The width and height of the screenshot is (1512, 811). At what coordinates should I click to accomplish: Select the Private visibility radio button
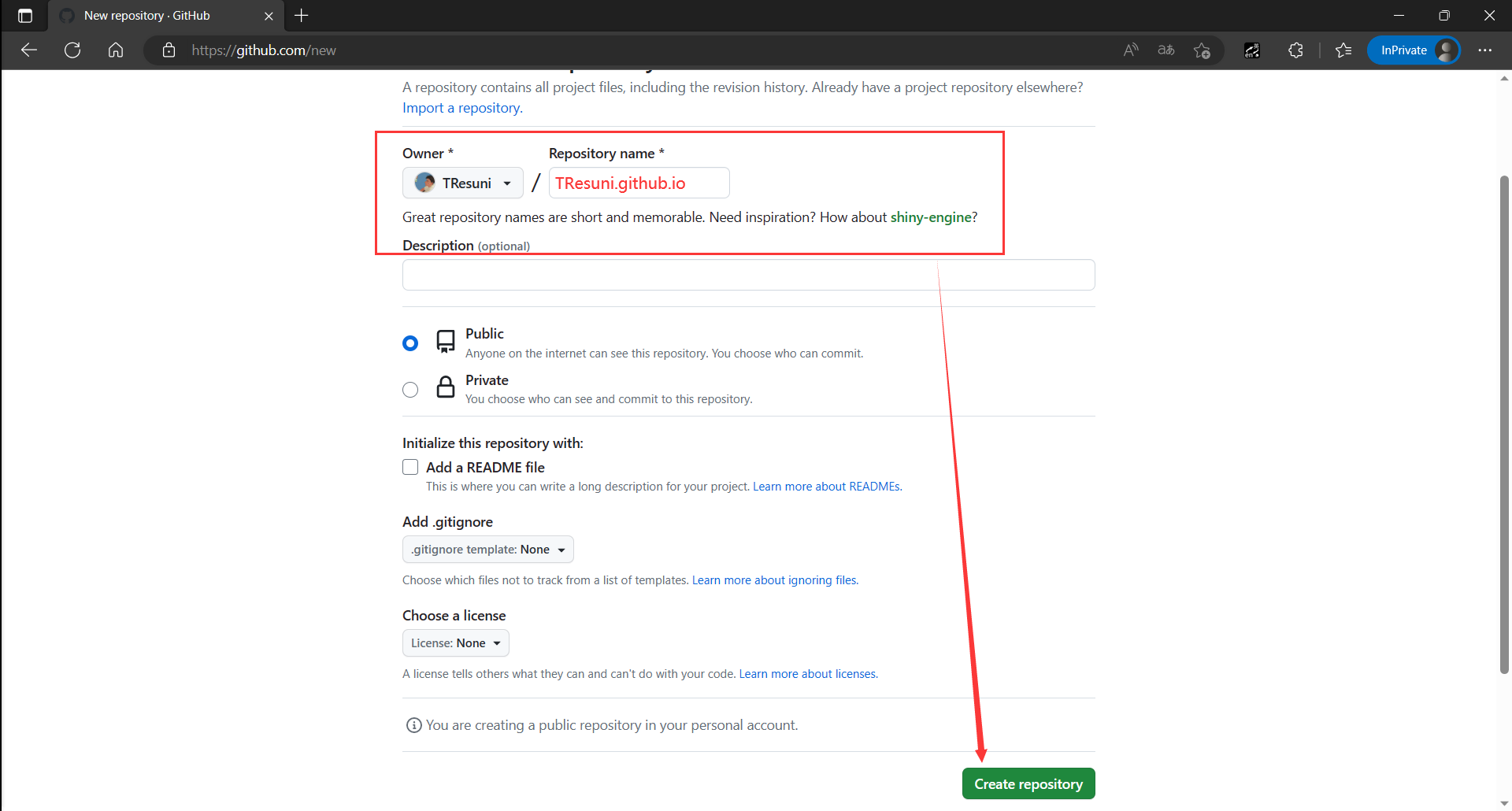pos(410,390)
